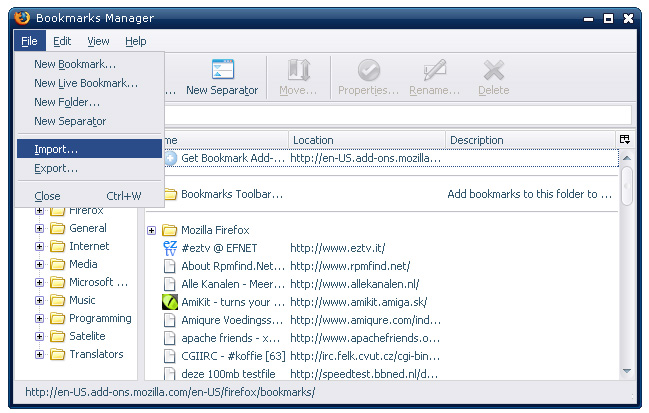Click the status bar URL text
This screenshot has height=413, width=649.
170,392
